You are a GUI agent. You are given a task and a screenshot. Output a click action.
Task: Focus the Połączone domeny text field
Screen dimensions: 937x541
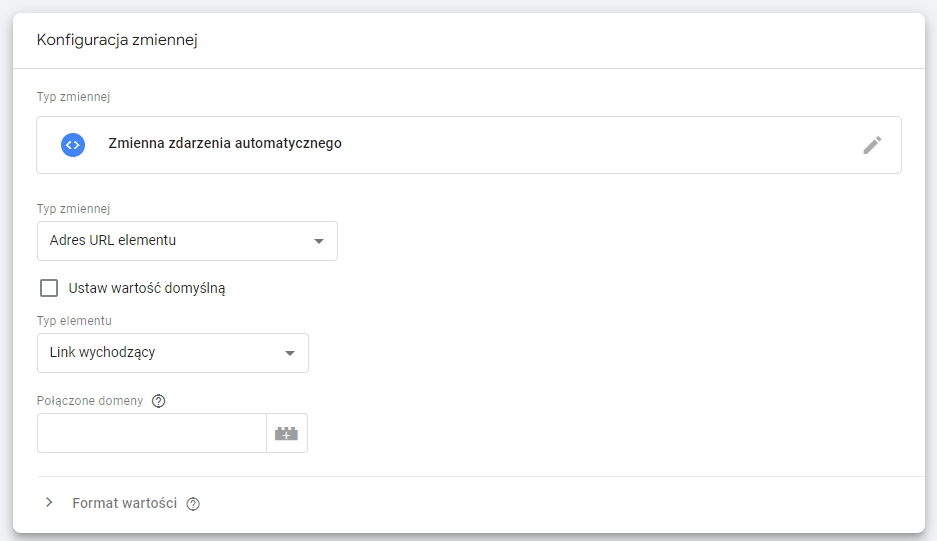click(x=152, y=433)
